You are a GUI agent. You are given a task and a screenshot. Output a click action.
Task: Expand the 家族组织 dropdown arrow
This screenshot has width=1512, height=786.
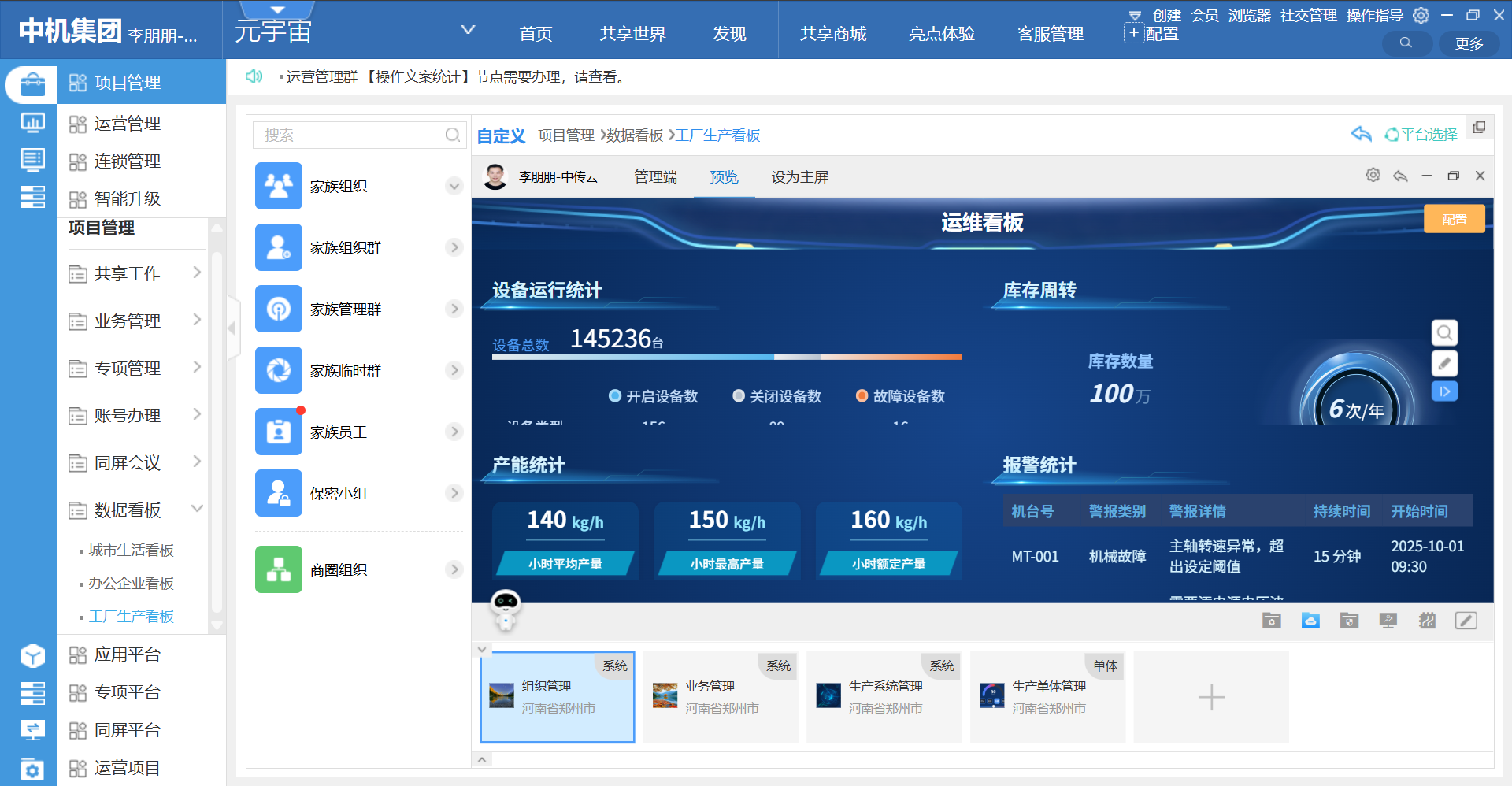454,187
